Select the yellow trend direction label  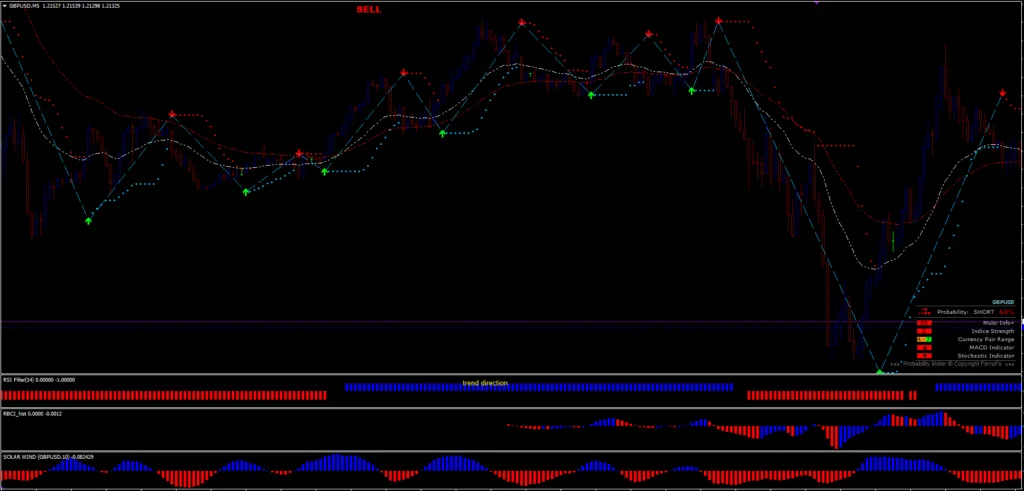(x=485, y=383)
